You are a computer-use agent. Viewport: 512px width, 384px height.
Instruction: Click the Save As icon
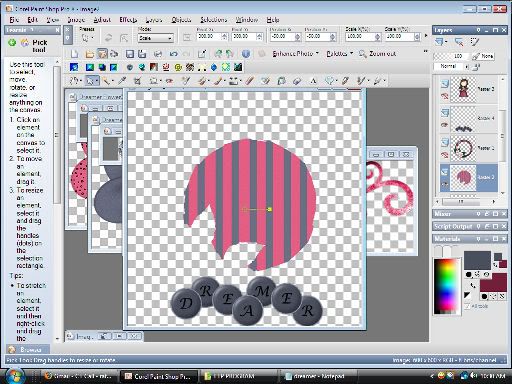142,54
